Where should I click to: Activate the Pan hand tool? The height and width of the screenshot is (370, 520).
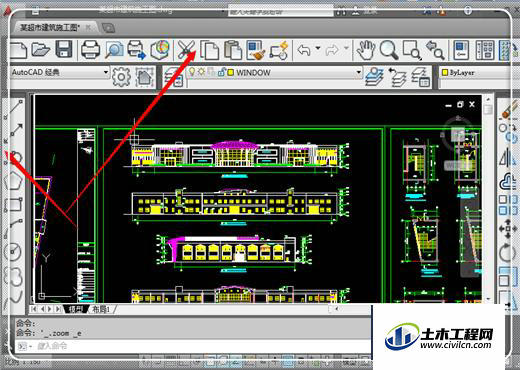click(365, 50)
